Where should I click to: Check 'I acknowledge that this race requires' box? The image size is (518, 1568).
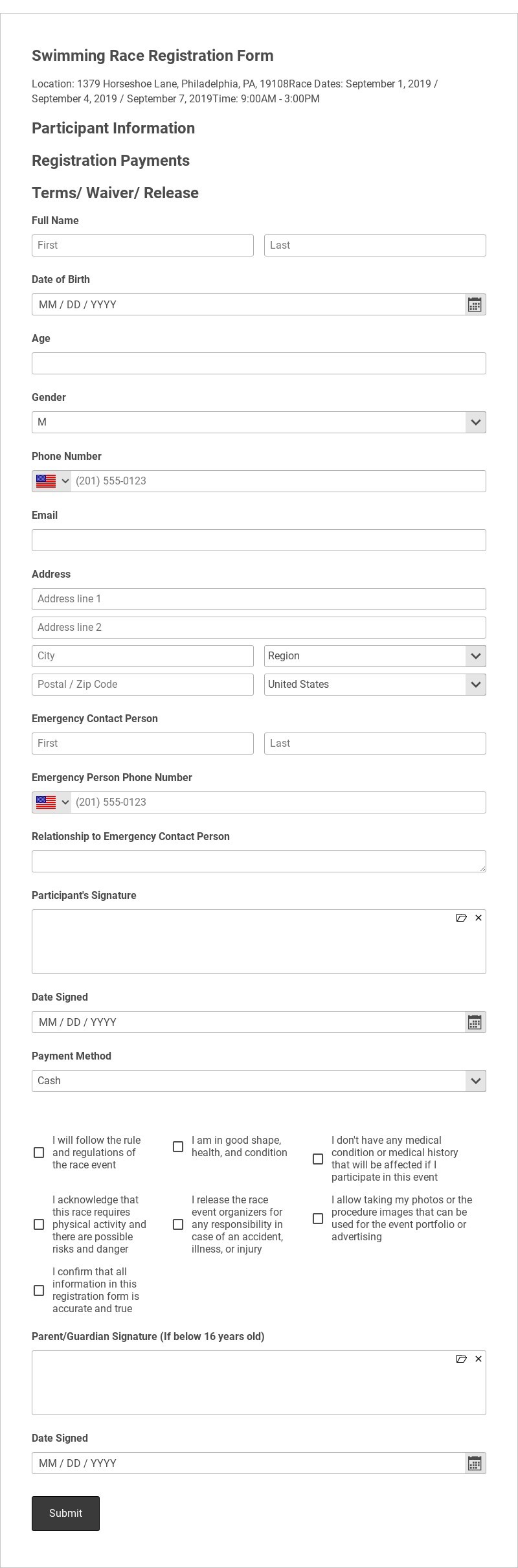coord(39,1224)
